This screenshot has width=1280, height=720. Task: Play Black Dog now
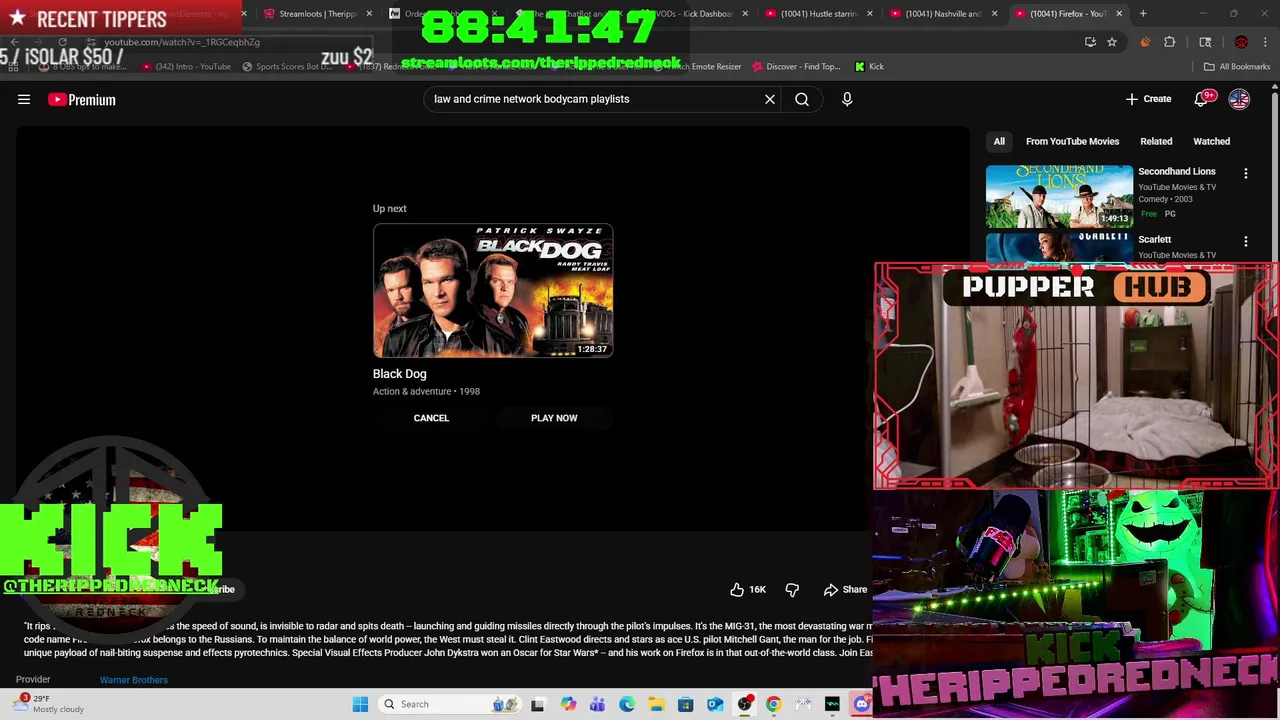click(x=554, y=418)
